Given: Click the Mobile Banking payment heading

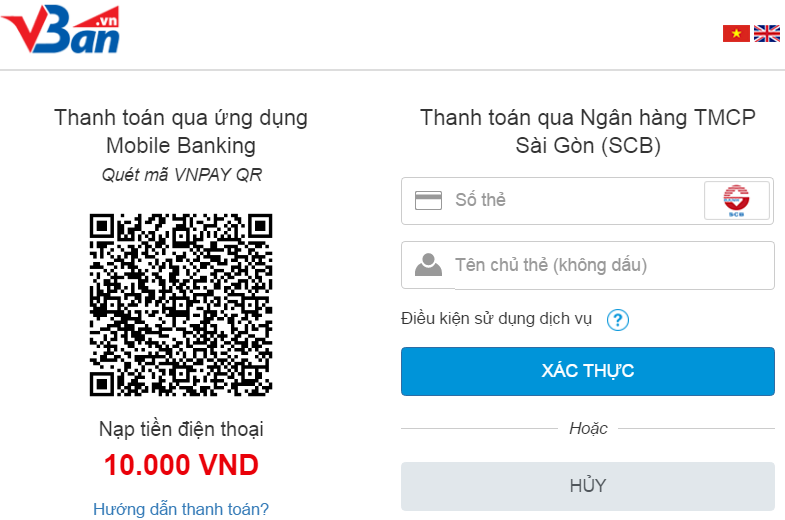Looking at the screenshot, I should (x=181, y=131).
